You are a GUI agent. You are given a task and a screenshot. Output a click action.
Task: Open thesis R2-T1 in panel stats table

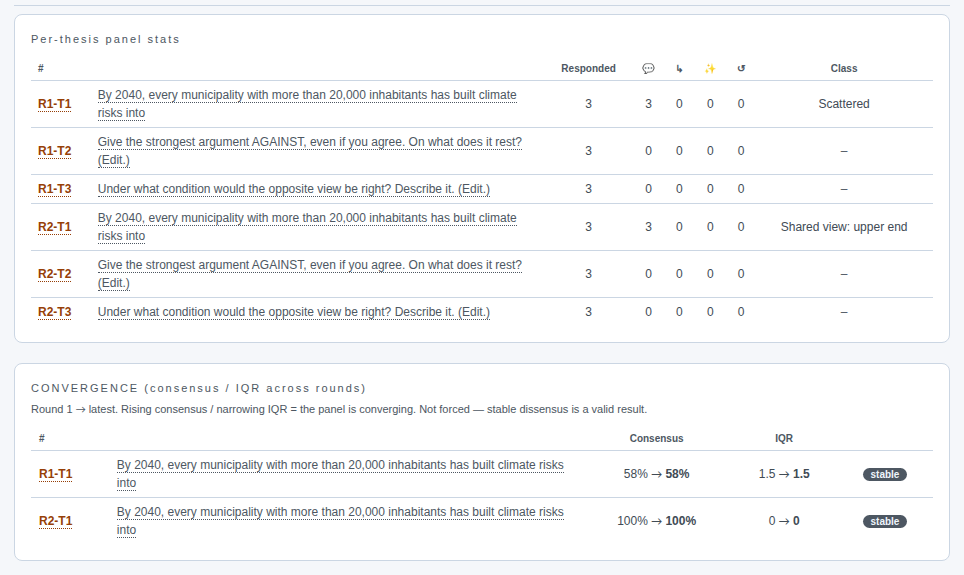tap(55, 227)
